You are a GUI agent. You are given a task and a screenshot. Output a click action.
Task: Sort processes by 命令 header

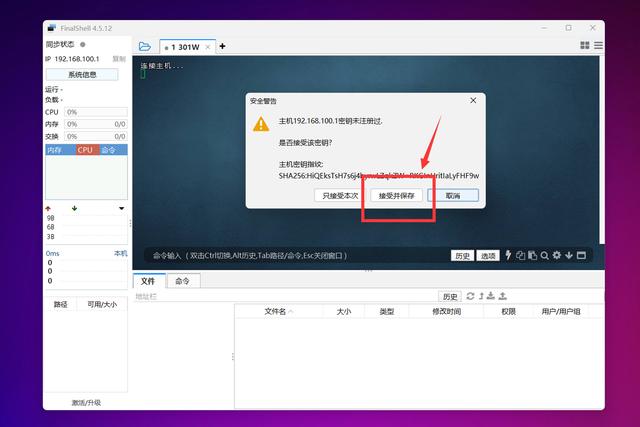pos(113,150)
